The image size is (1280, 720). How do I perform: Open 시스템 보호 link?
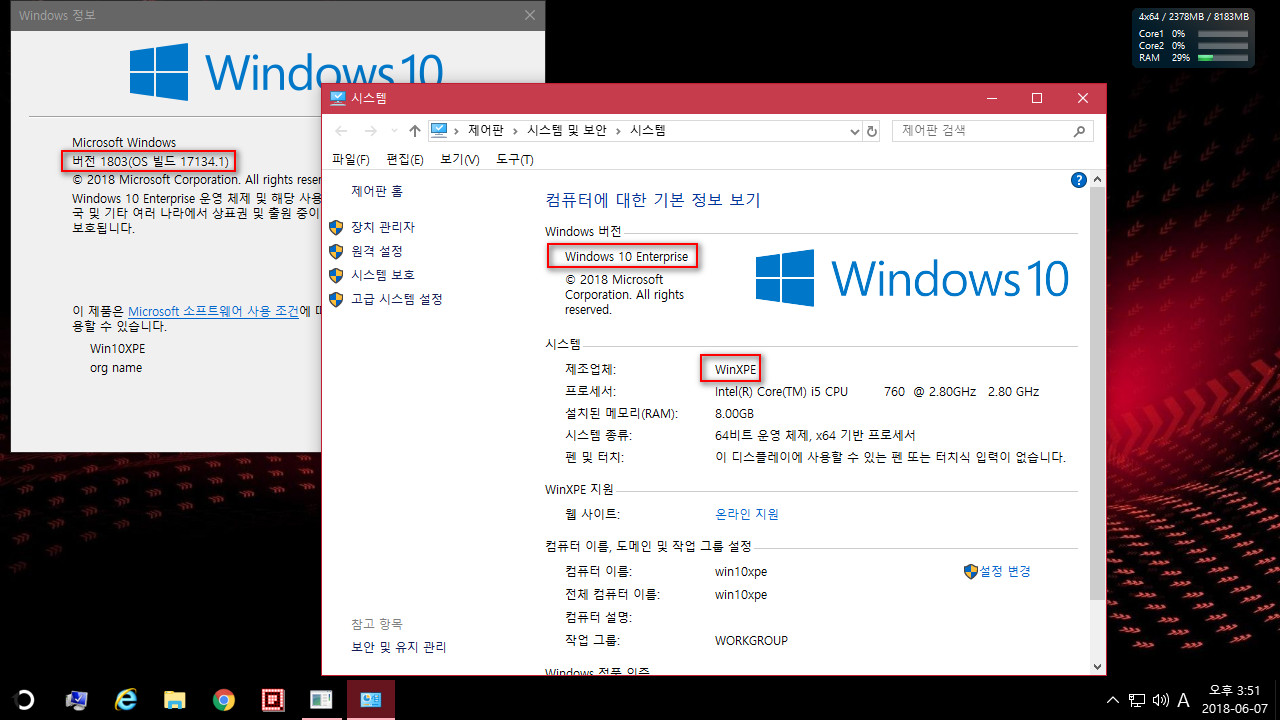point(383,275)
